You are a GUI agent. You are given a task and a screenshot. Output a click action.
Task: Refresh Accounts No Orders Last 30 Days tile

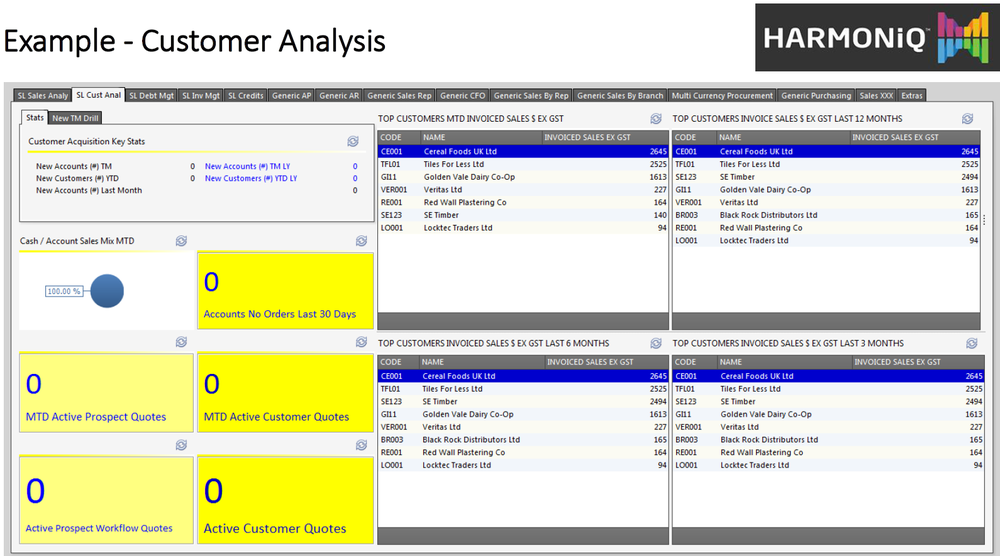(361, 241)
